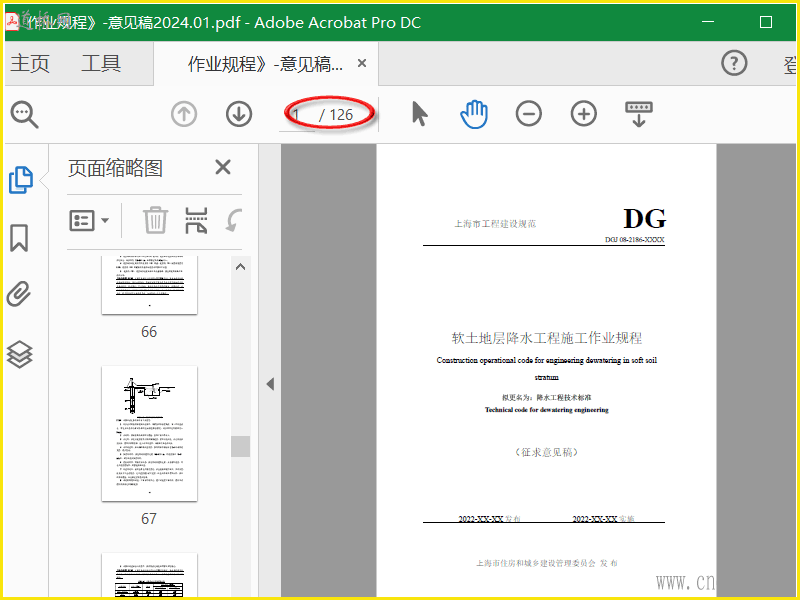The width and height of the screenshot is (800, 600).
Task: Click page label 66 under thumbnail
Action: pos(149,332)
